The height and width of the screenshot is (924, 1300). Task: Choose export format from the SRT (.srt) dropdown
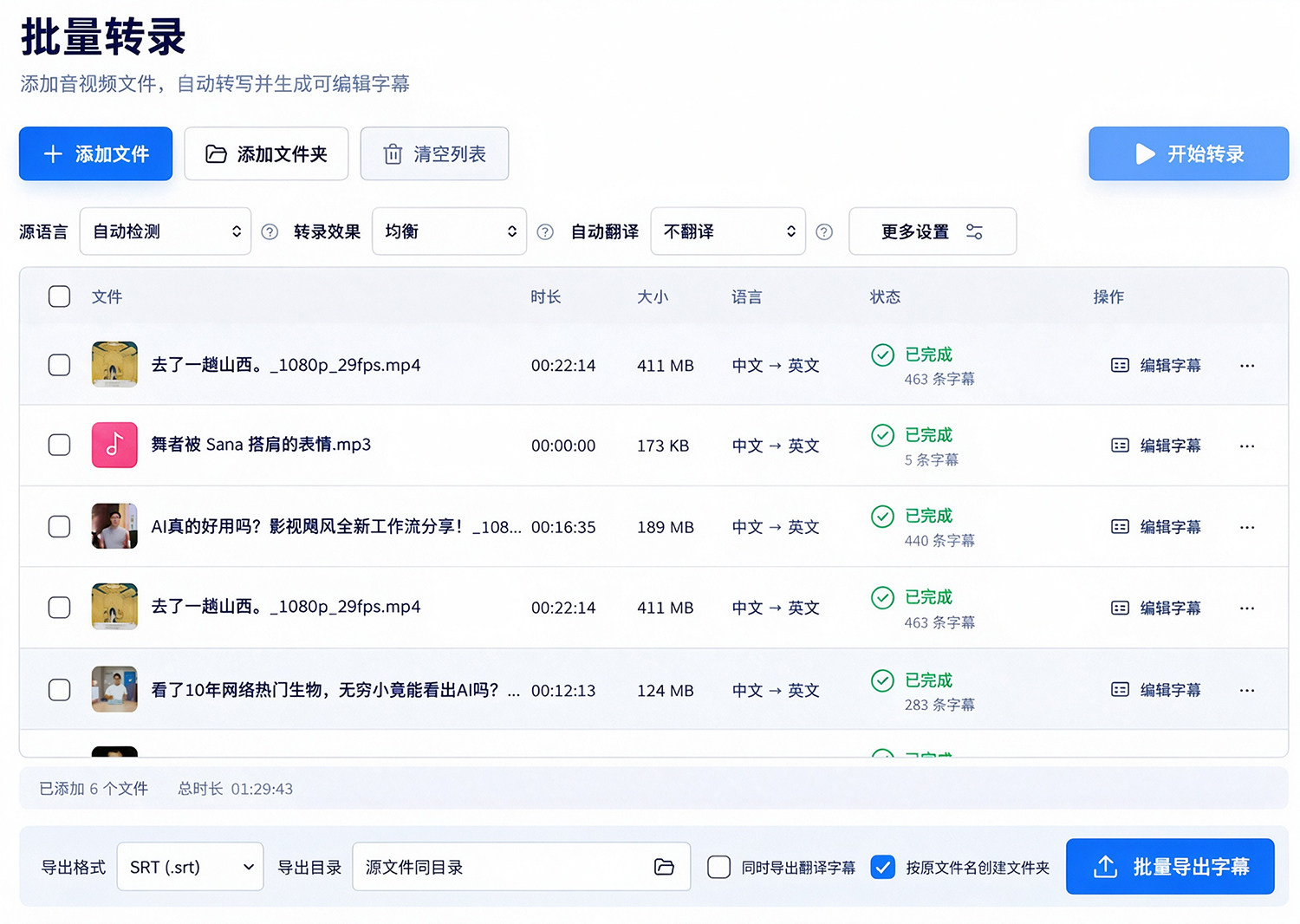click(191, 867)
